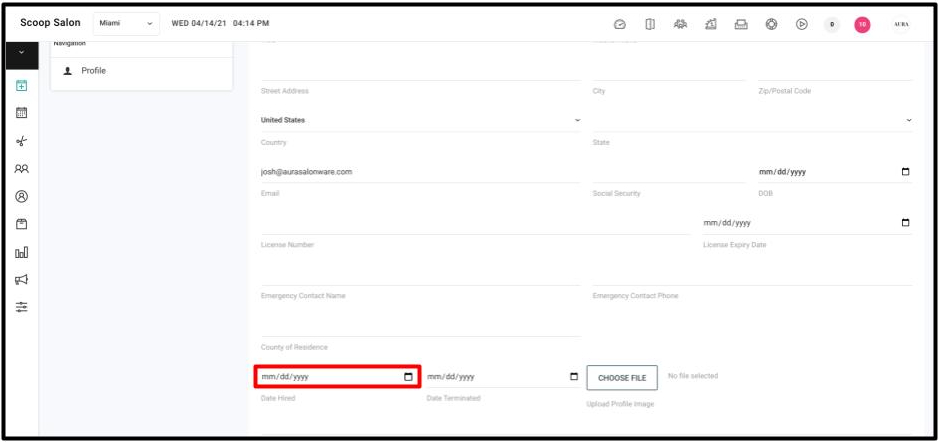Viewport: 939px width, 442px height.
Task: Open the calendar grid sidebar icon
Action: [x=22, y=113]
